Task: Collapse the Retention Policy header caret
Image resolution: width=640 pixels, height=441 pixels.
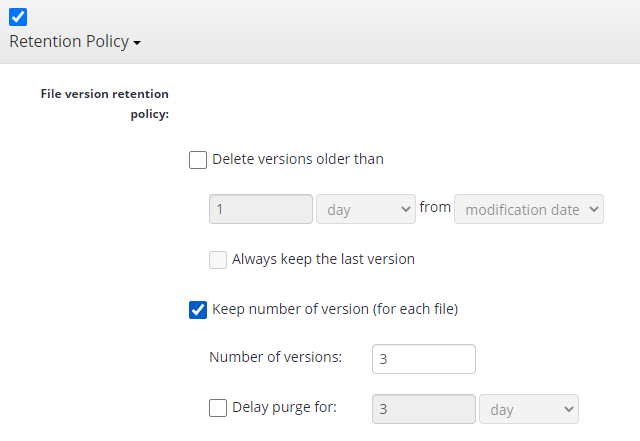Action: tap(137, 43)
